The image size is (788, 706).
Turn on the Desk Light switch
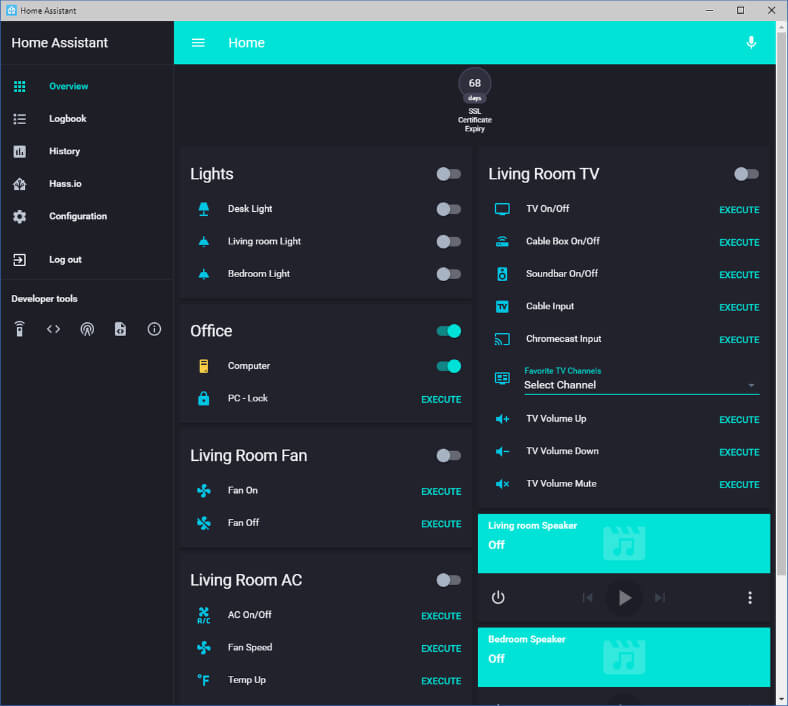[x=448, y=209]
